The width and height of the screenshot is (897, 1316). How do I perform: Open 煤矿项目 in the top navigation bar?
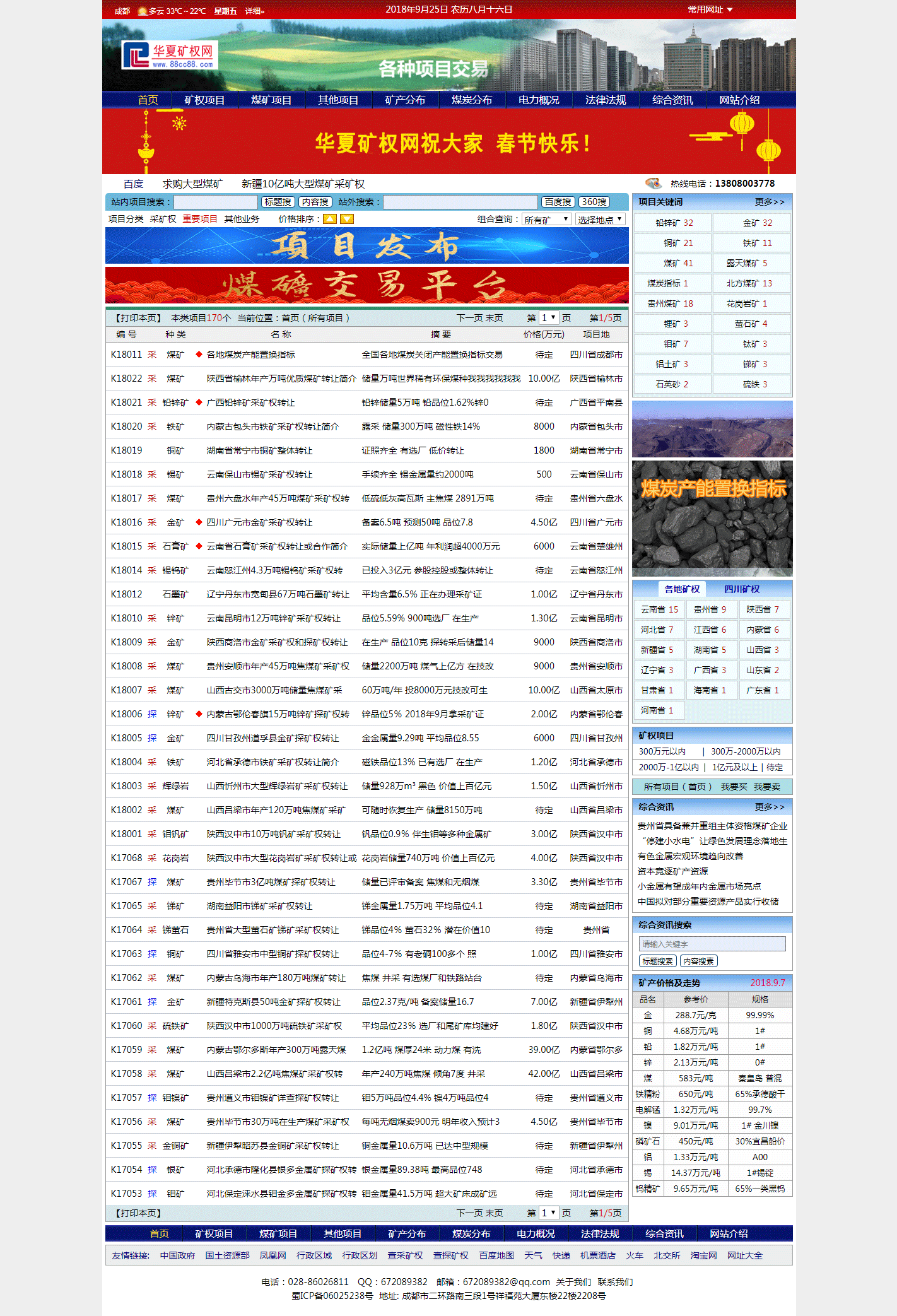[271, 100]
